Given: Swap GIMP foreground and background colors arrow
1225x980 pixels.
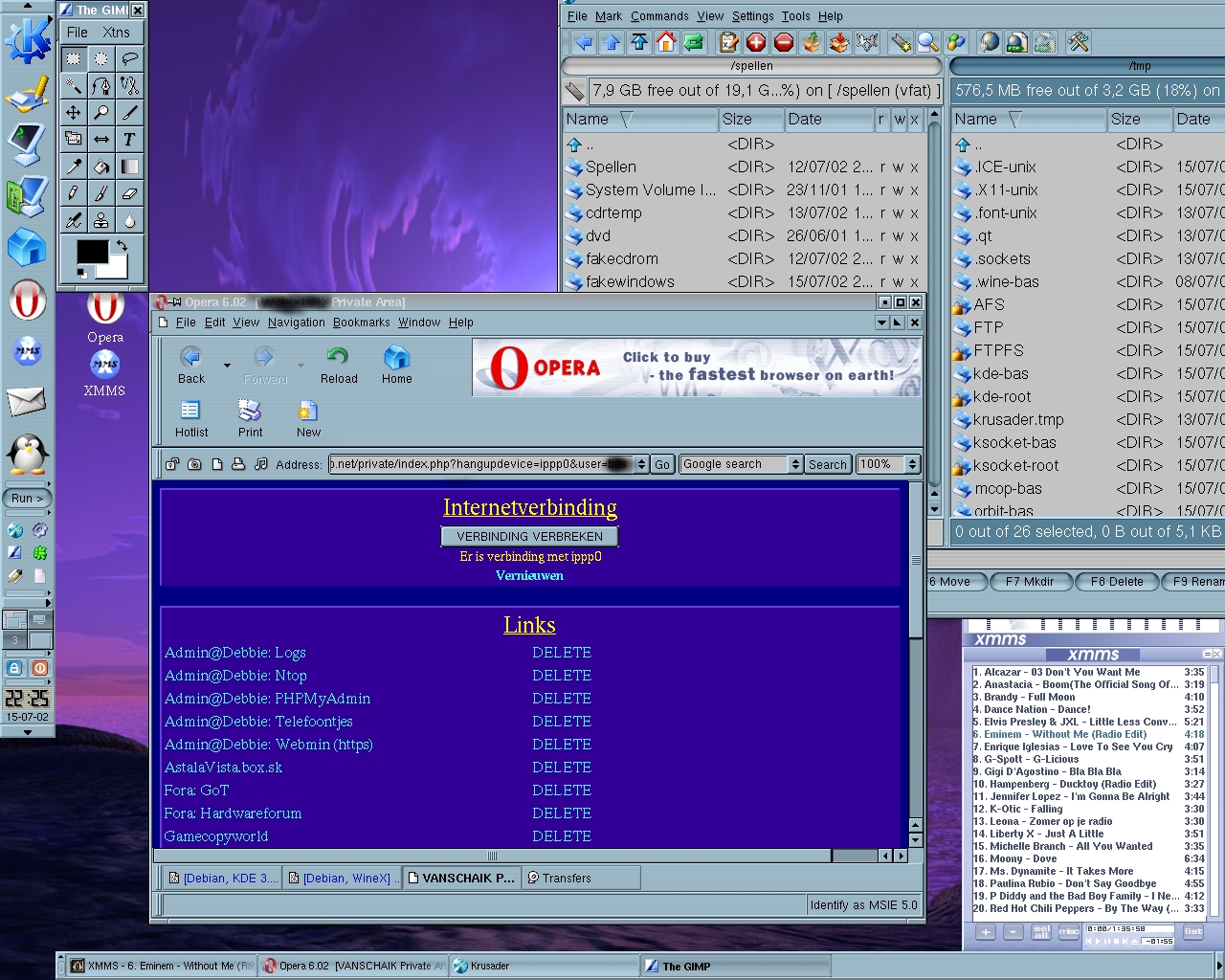Looking at the screenshot, I should point(121,246).
